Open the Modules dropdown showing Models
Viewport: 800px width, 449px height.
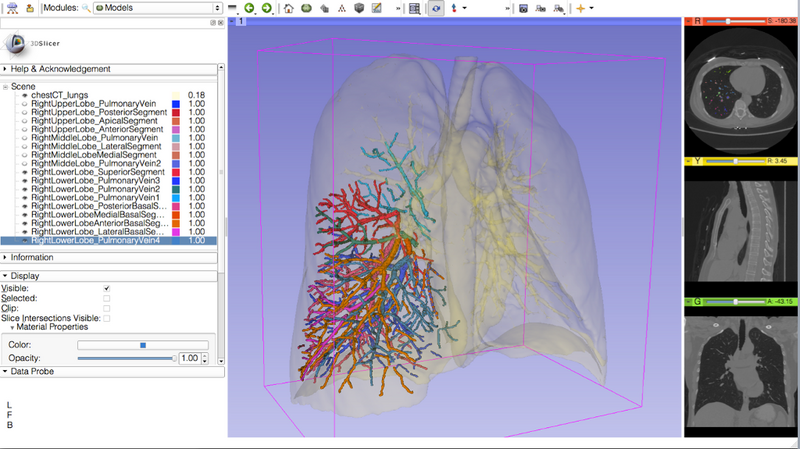156,8
